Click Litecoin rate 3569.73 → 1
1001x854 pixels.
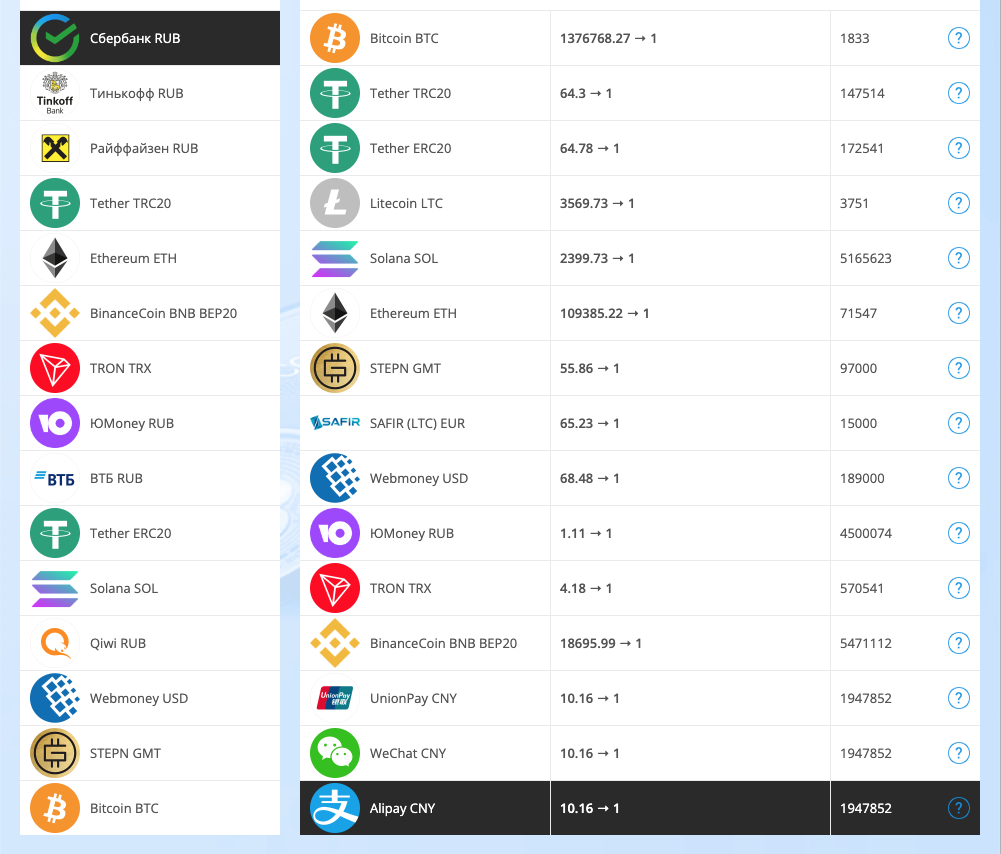(x=597, y=203)
